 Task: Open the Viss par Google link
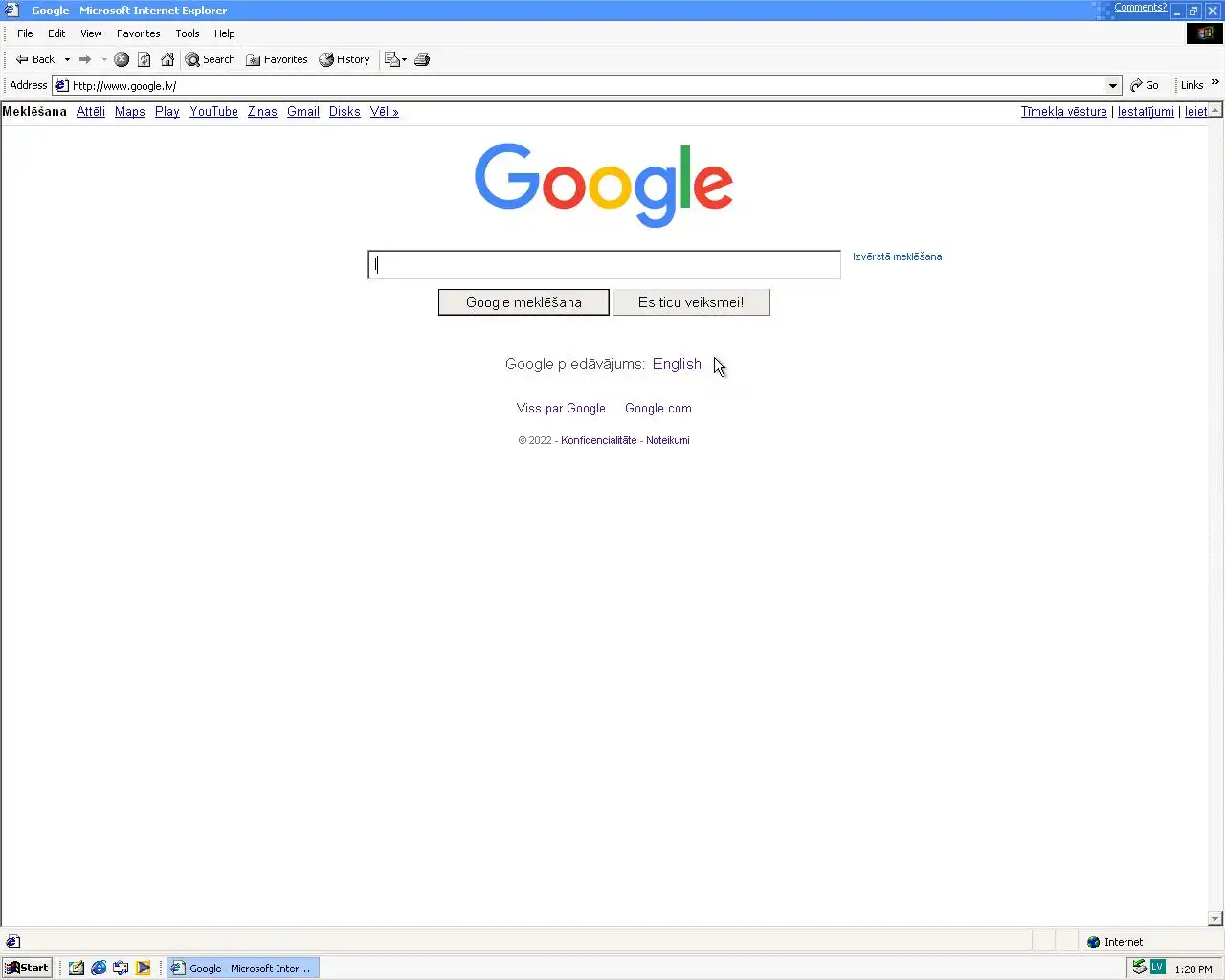pos(561,408)
